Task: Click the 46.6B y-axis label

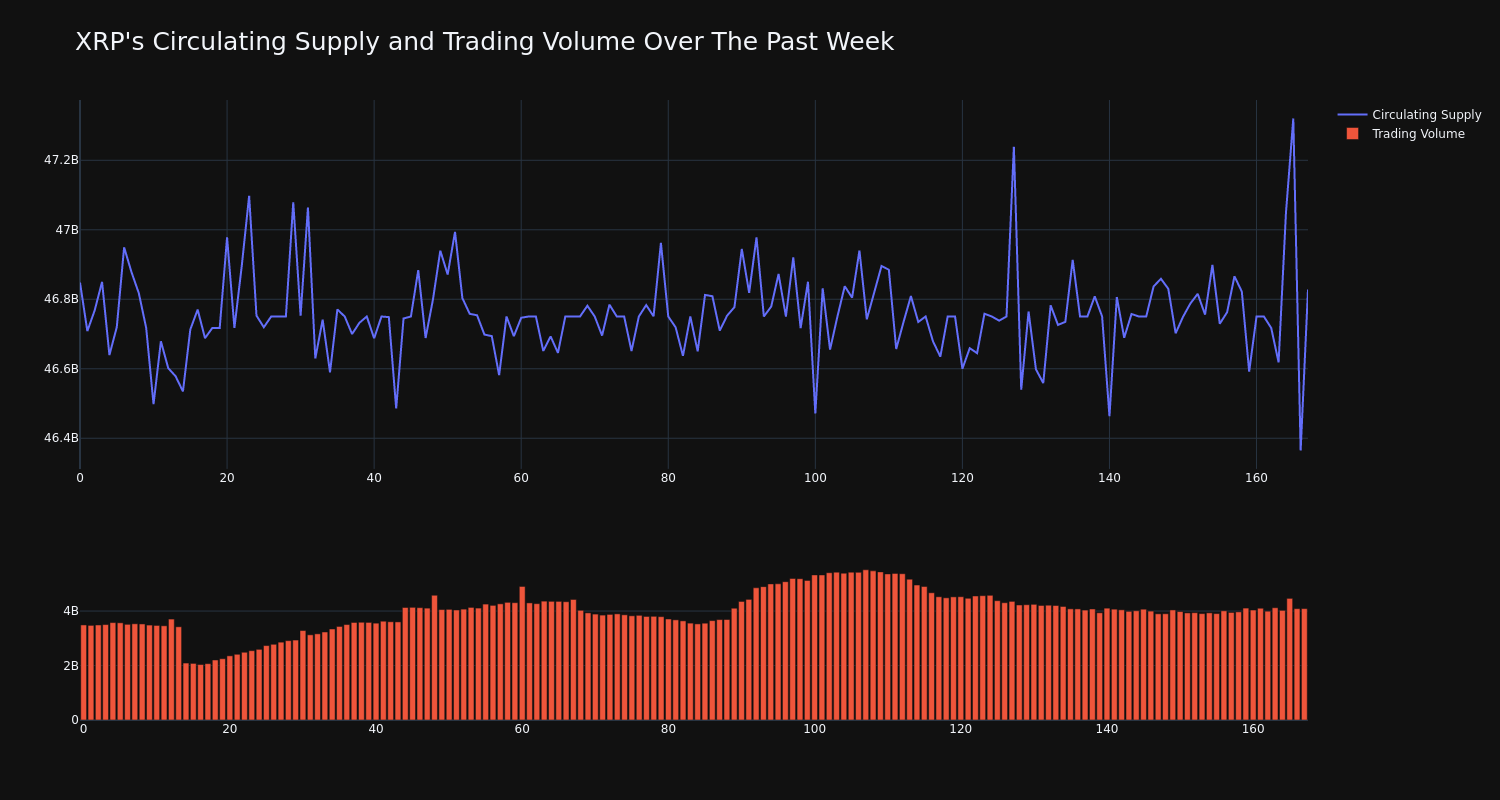Action: (61, 369)
